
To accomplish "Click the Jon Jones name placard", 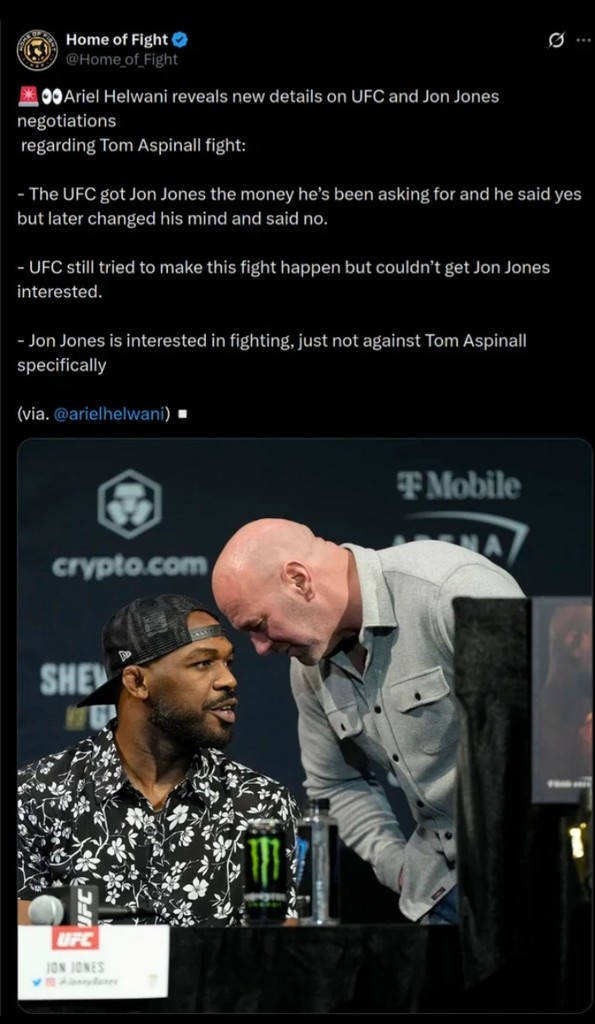I will 93,961.
